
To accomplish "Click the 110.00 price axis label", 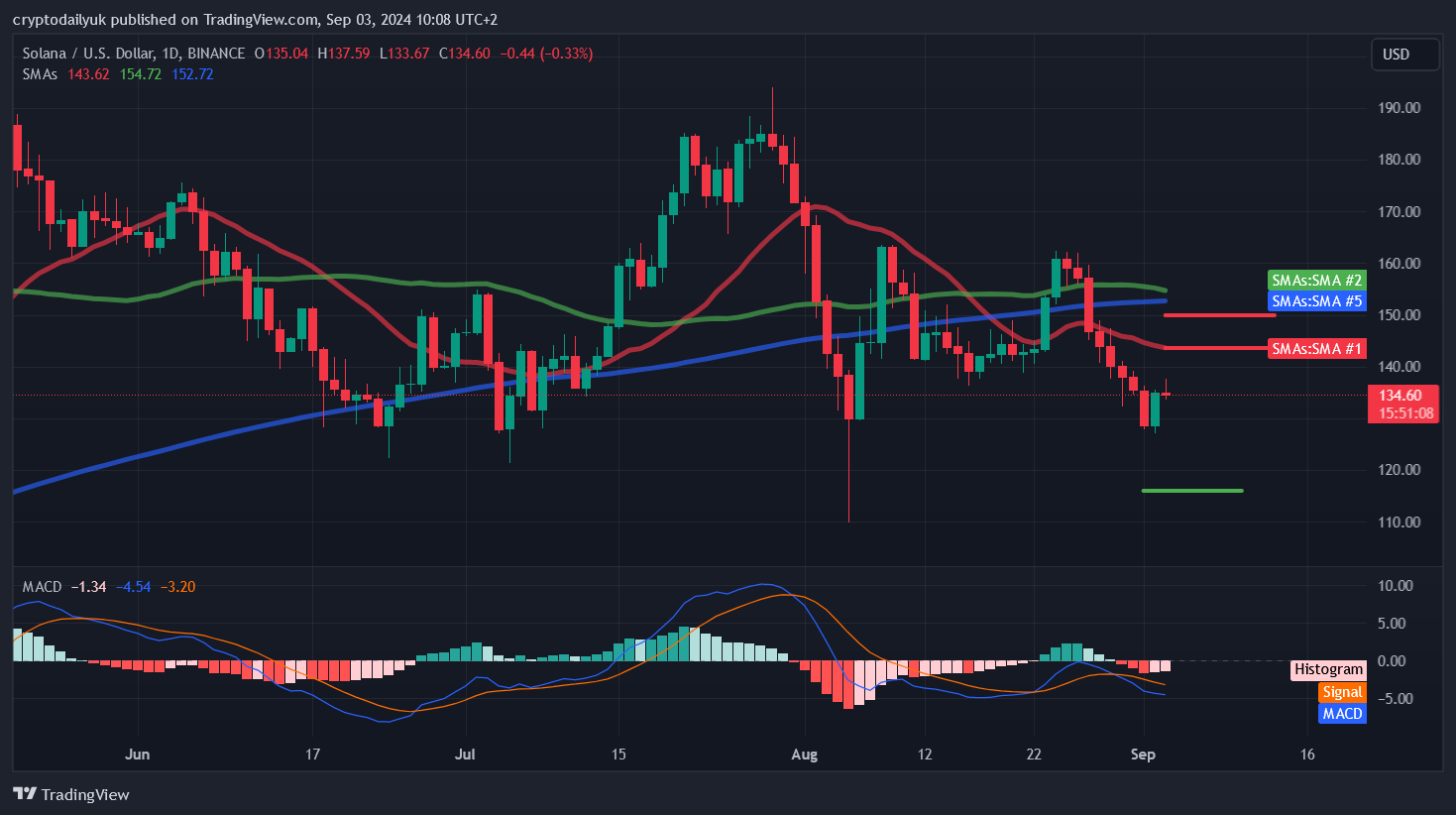I will coord(1399,523).
